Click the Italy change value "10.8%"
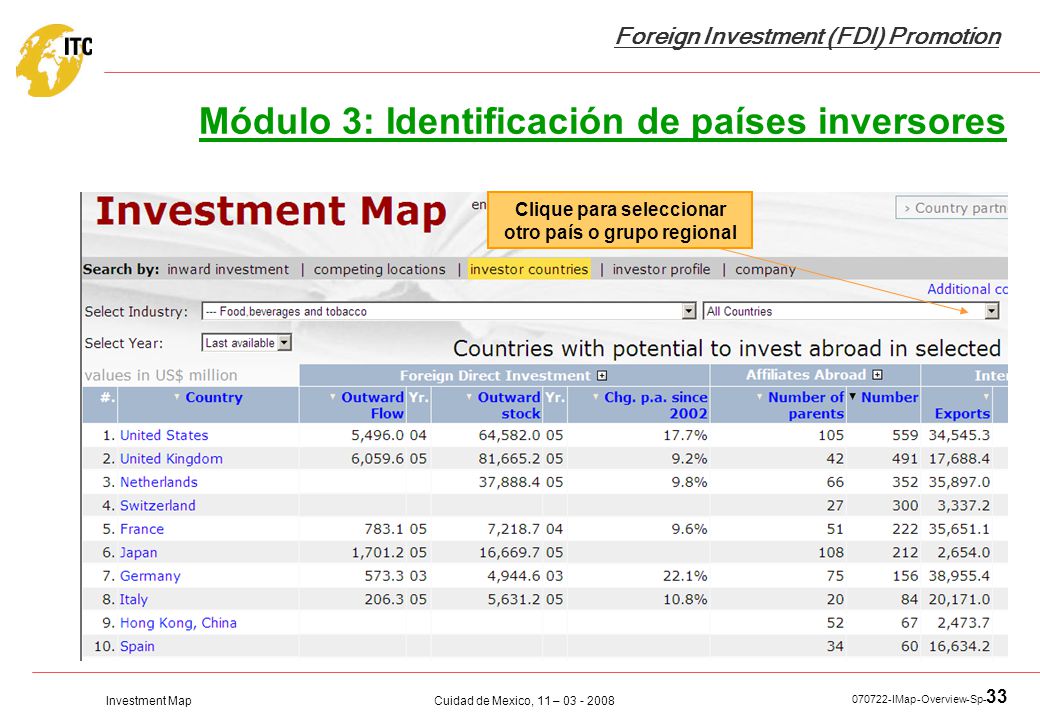 685,599
